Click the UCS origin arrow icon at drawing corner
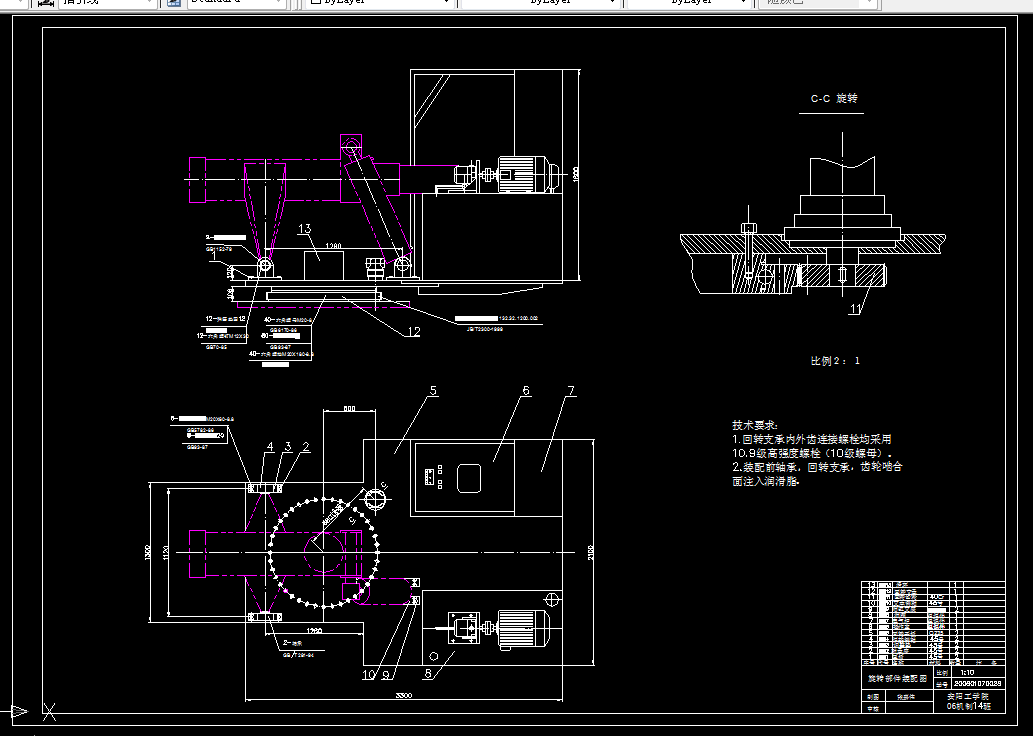 (x=18, y=712)
